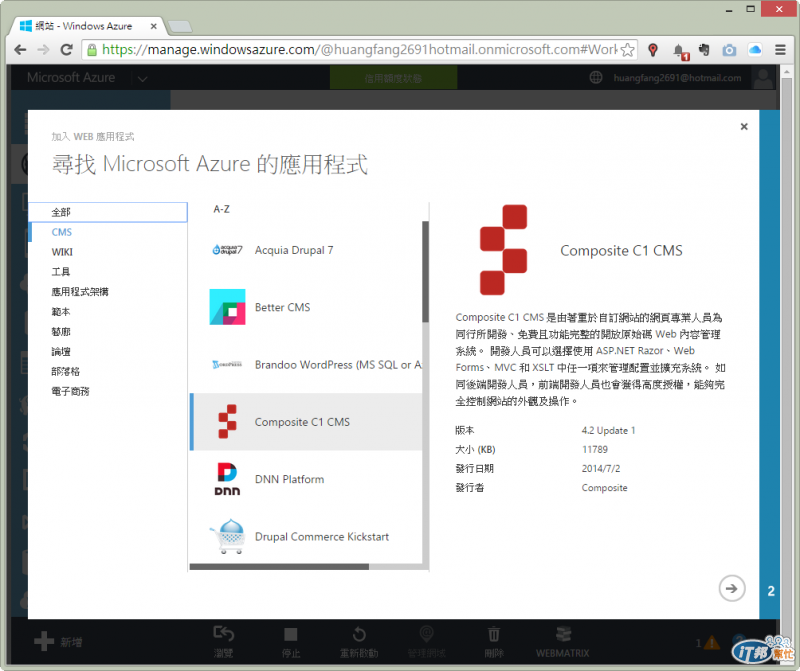Click the 瀏覽 browse command icon
800x671 pixels.
click(x=223, y=634)
